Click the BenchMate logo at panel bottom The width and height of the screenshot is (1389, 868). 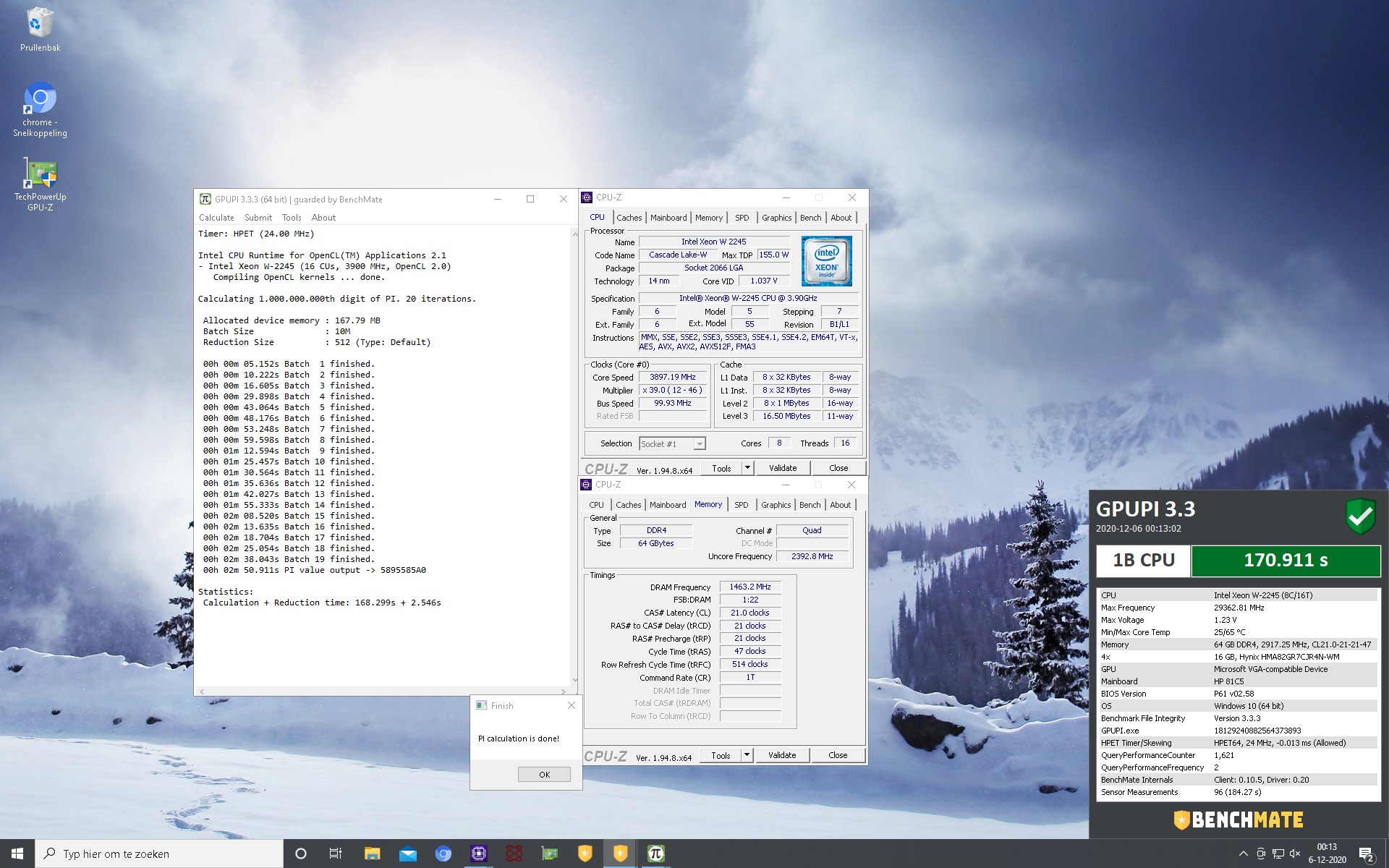pyautogui.click(x=1239, y=820)
